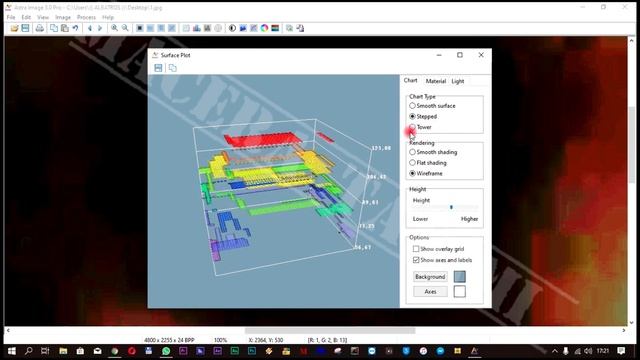Open File Explorer from the taskbar
Screen dimensions: 640x360
point(63,351)
